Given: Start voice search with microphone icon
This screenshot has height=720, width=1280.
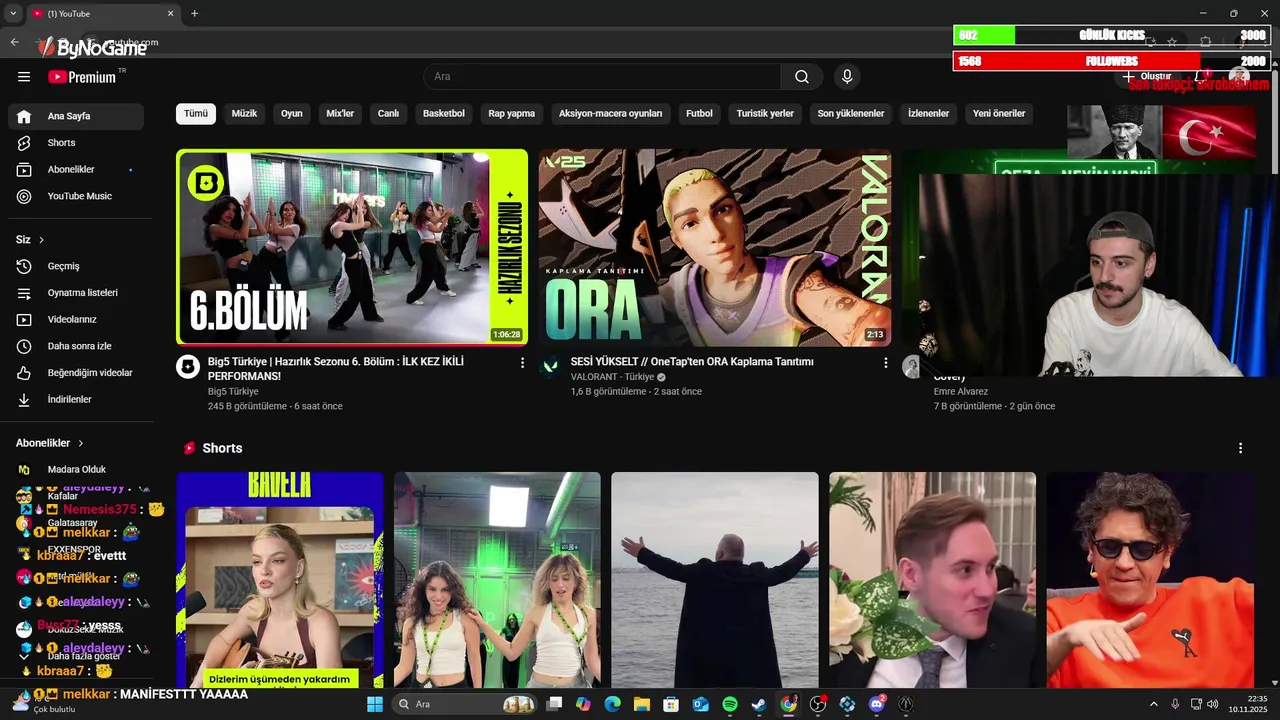Looking at the screenshot, I should [x=847, y=77].
